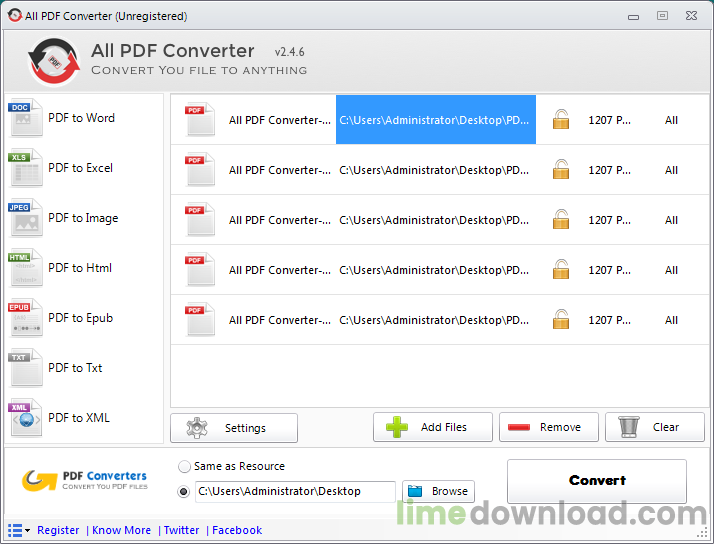714x544 pixels.
Task: Click the "All" cell in the highlighted row
Action: [671, 120]
